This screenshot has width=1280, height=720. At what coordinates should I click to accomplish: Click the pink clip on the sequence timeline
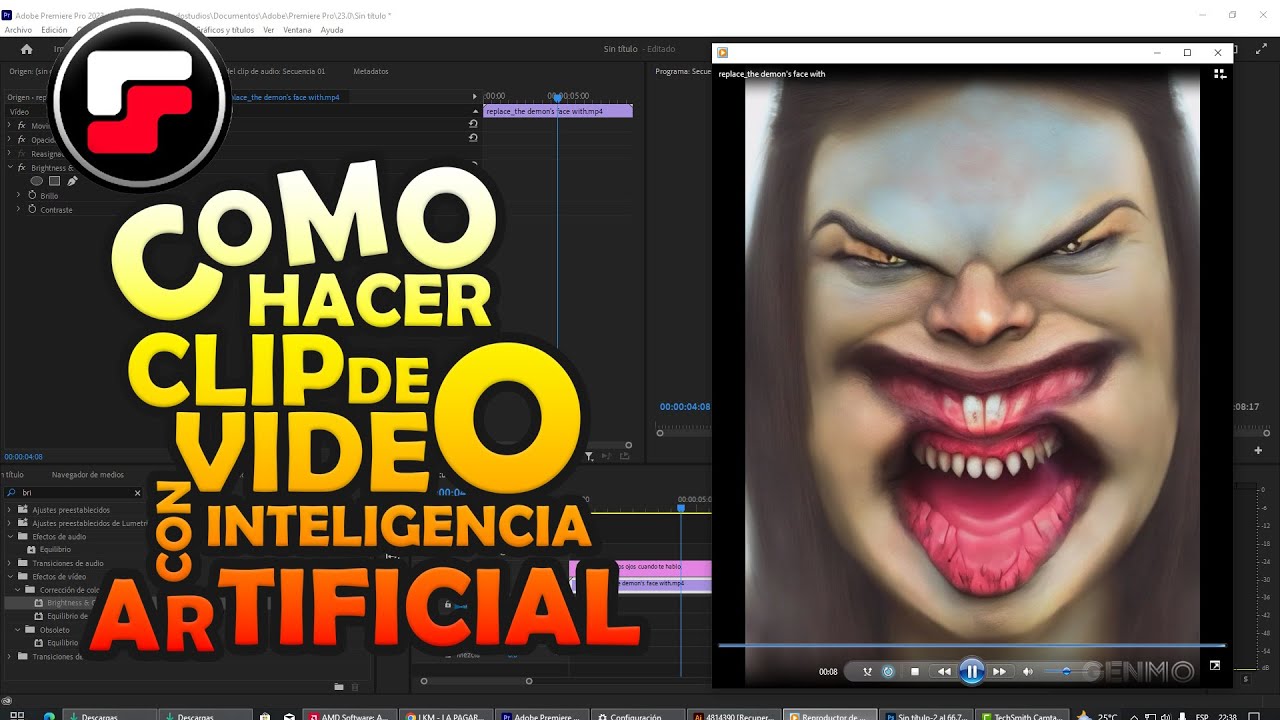641,567
